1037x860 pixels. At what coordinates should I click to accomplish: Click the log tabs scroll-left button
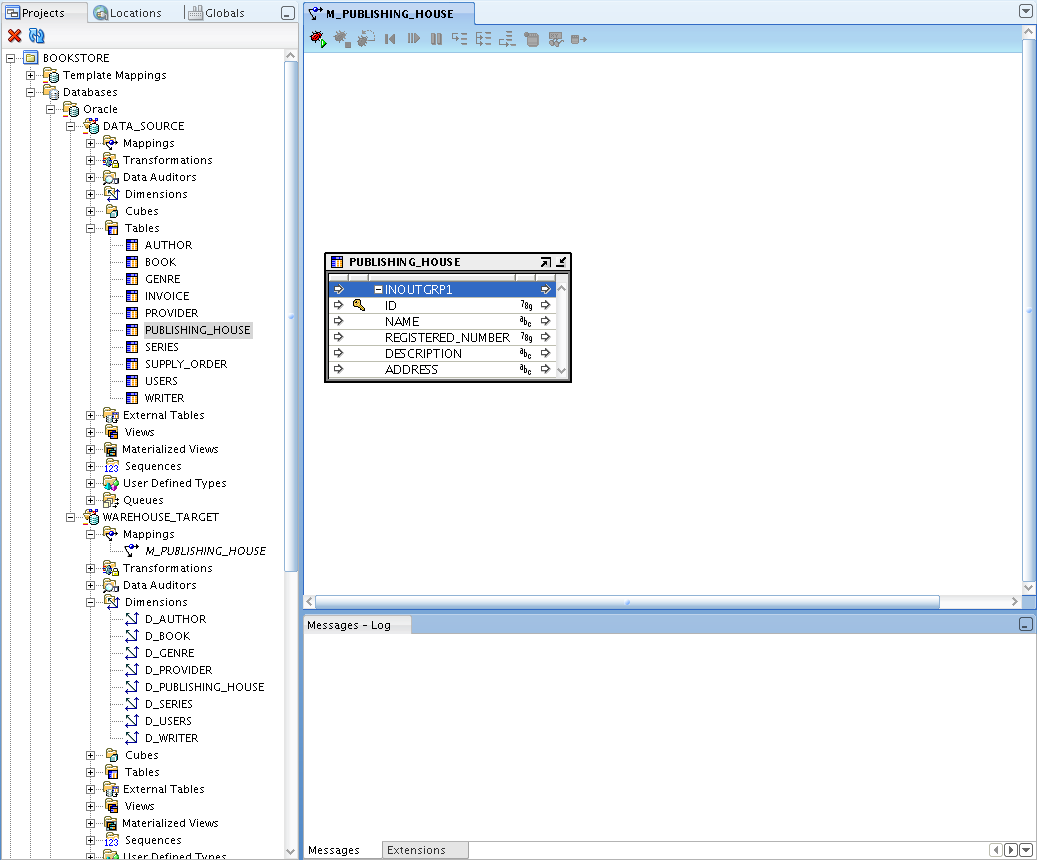click(x=996, y=850)
